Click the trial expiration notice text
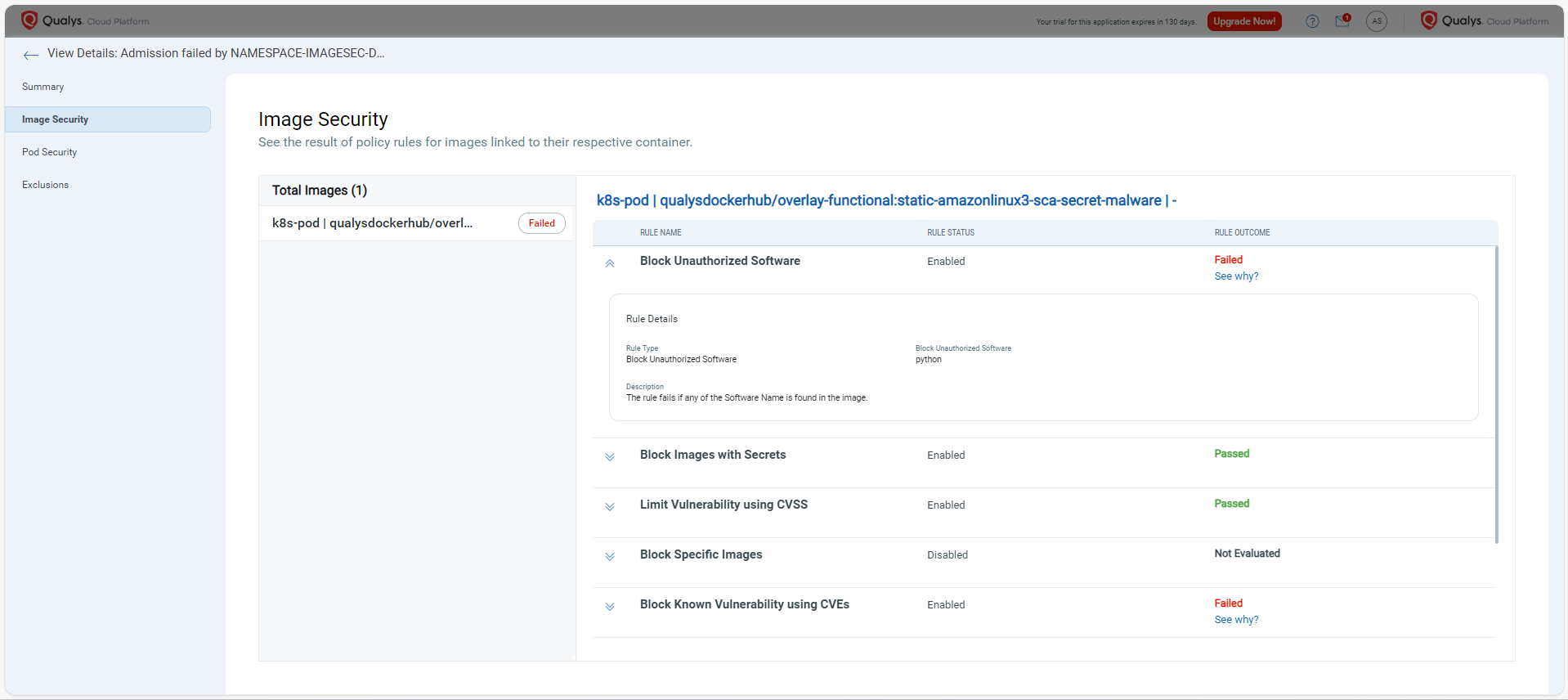 (x=1116, y=22)
